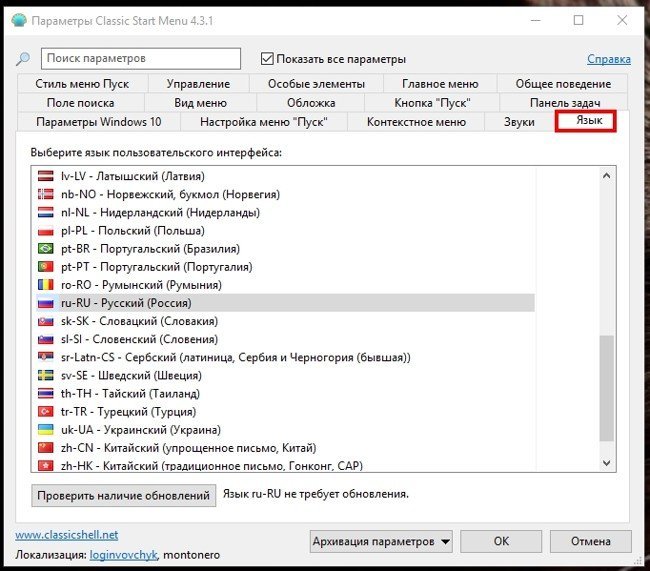
Task: Select 'sk-SK - Словацкий (Словакия)' language
Action: point(285,321)
